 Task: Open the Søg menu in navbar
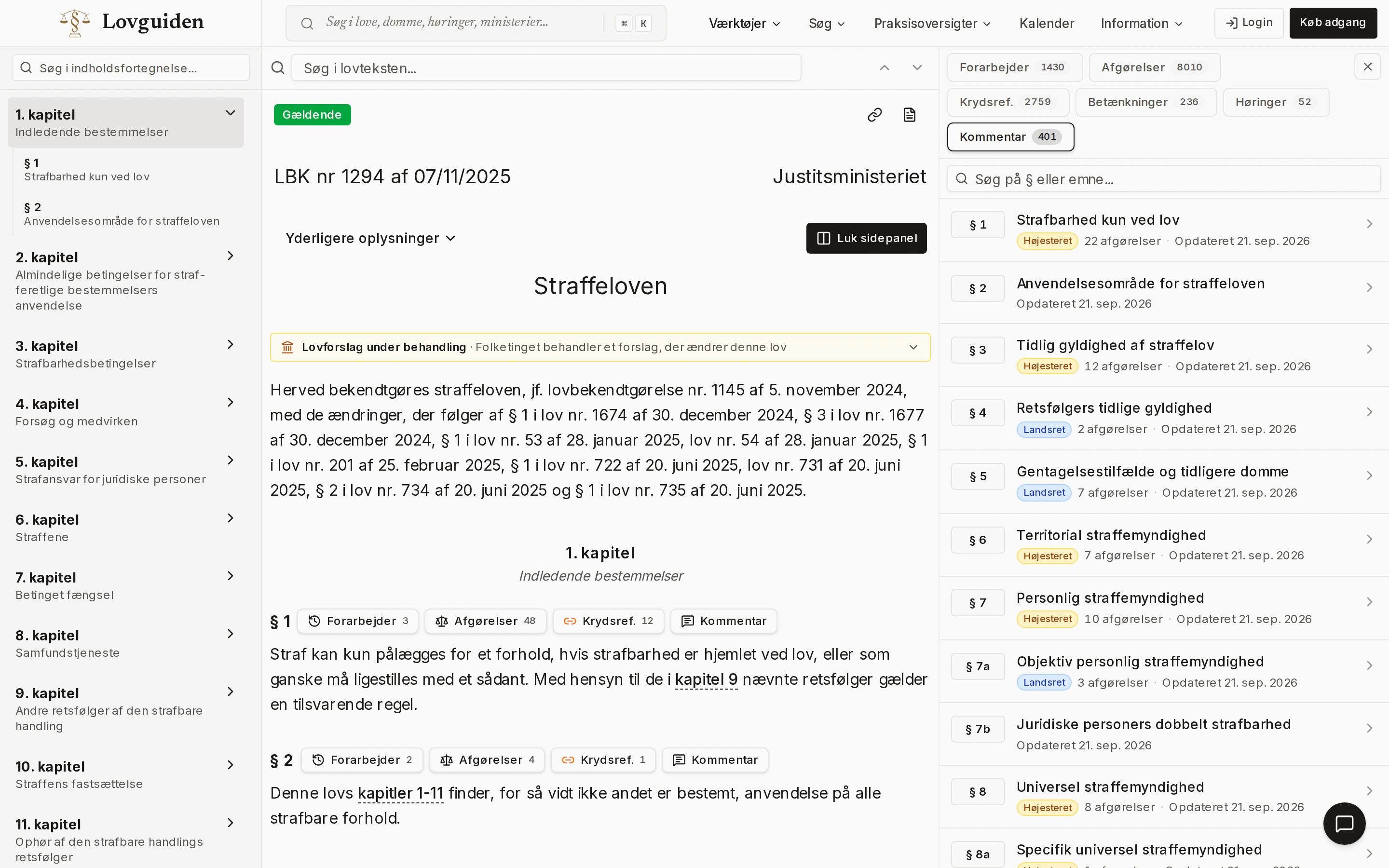coord(827,24)
